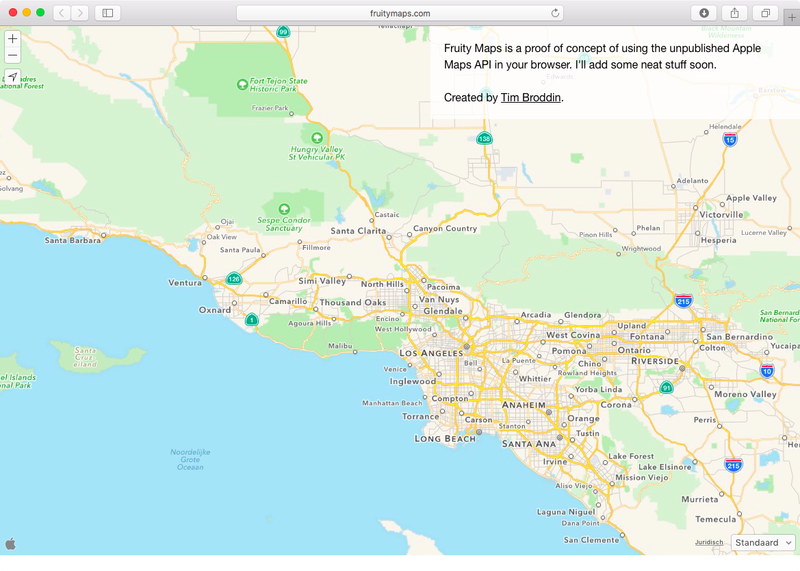Viewport: 800px width, 571px height.
Task: Click Route 138 highway shield
Action: [484, 138]
